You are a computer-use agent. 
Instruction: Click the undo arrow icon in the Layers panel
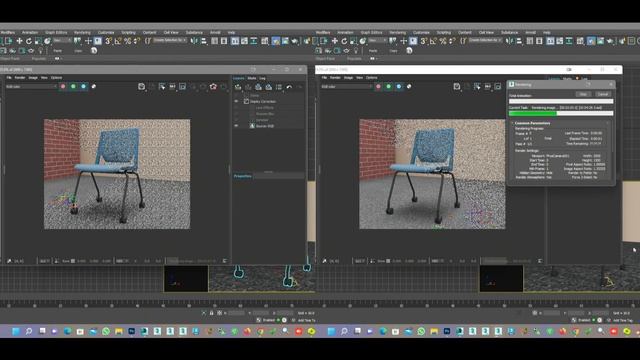289,87
